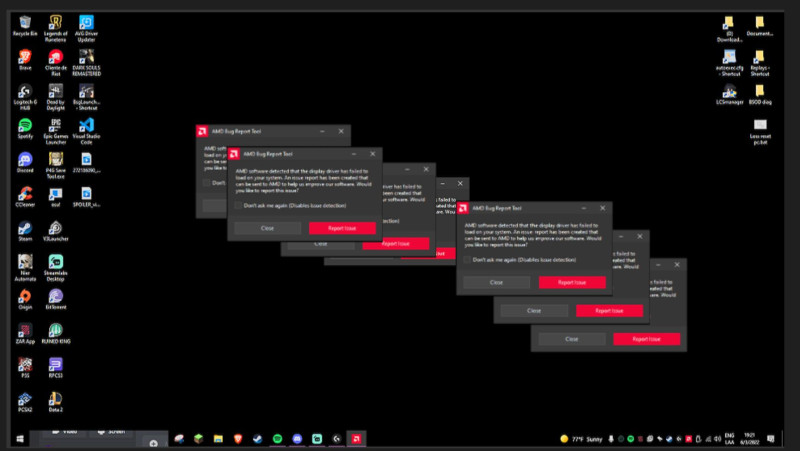The width and height of the screenshot is (800, 451).
Task: Select the BSOD diag folder icon
Action: (760, 94)
